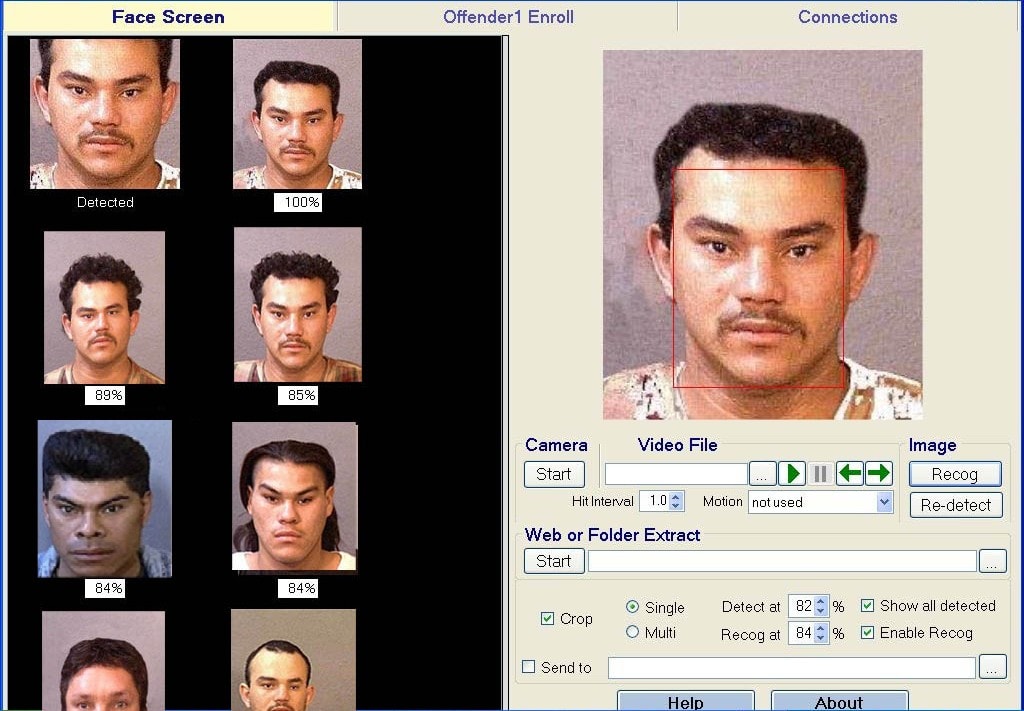
Task: Switch to the Offender1 Enroll tab
Action: click(508, 17)
